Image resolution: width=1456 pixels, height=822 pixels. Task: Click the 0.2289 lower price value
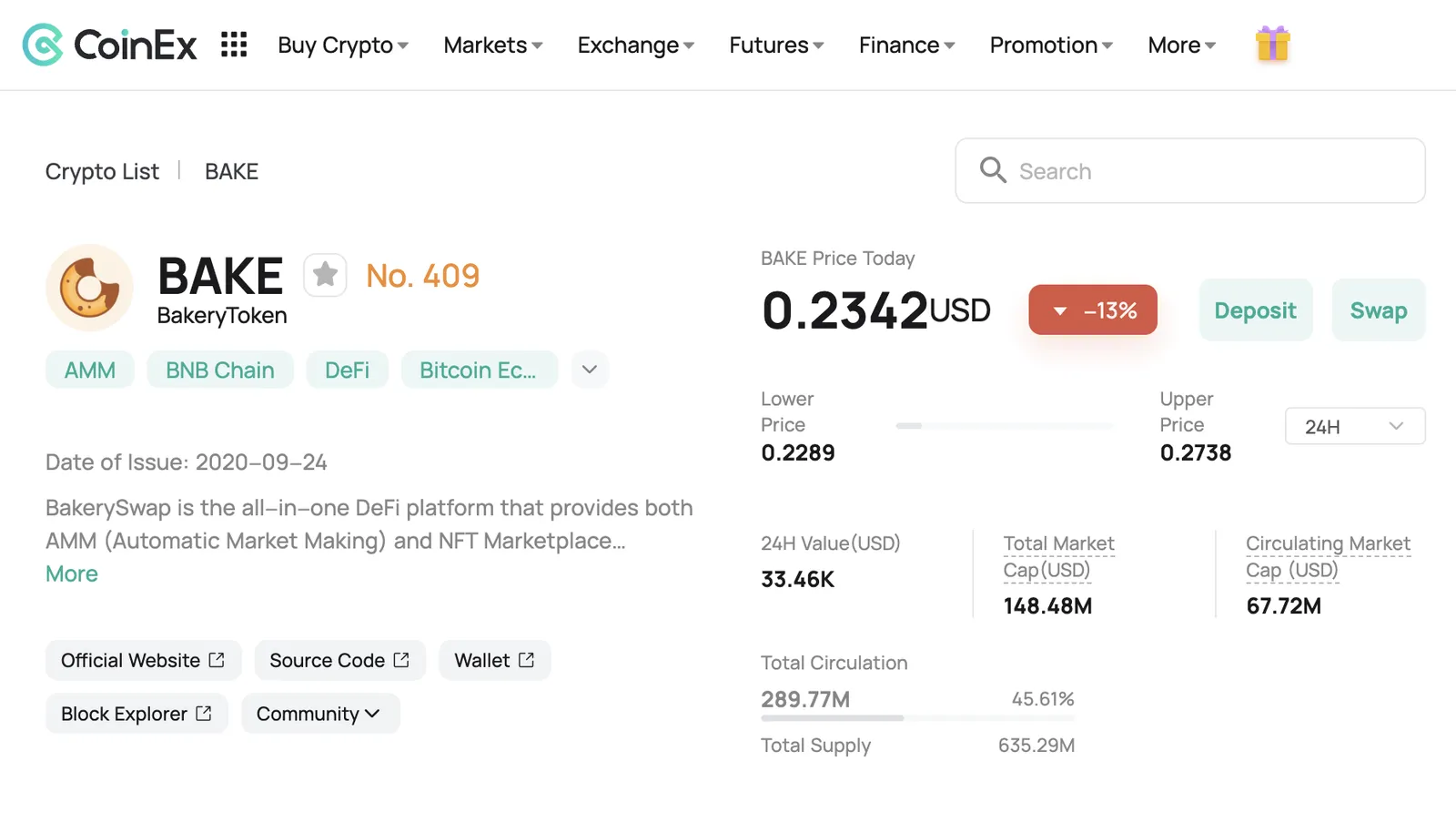coord(798,452)
